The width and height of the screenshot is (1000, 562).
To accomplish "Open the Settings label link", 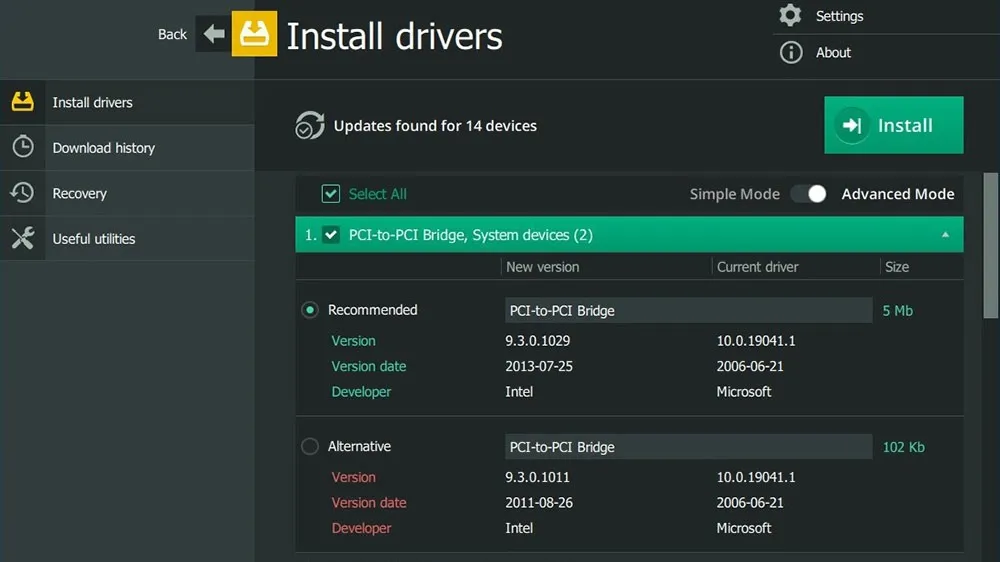I will (x=839, y=16).
